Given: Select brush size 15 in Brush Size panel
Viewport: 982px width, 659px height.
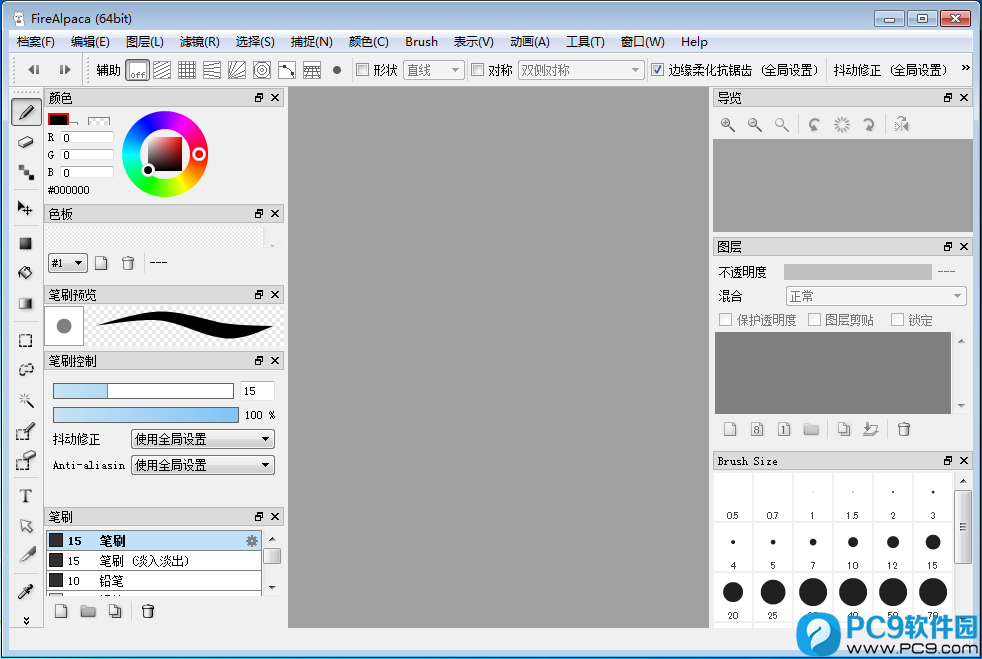Looking at the screenshot, I should [x=933, y=548].
